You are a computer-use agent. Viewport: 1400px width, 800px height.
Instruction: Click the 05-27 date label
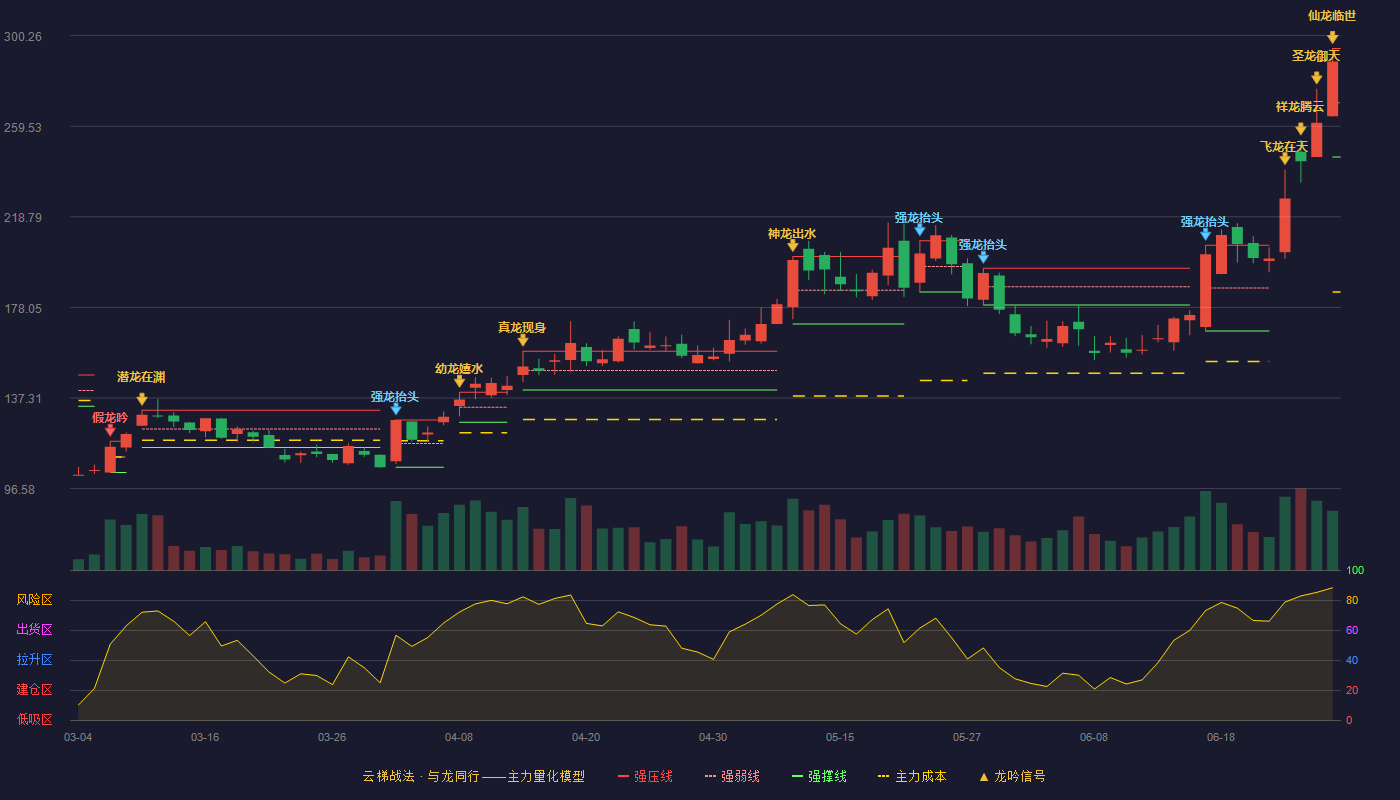point(967,737)
